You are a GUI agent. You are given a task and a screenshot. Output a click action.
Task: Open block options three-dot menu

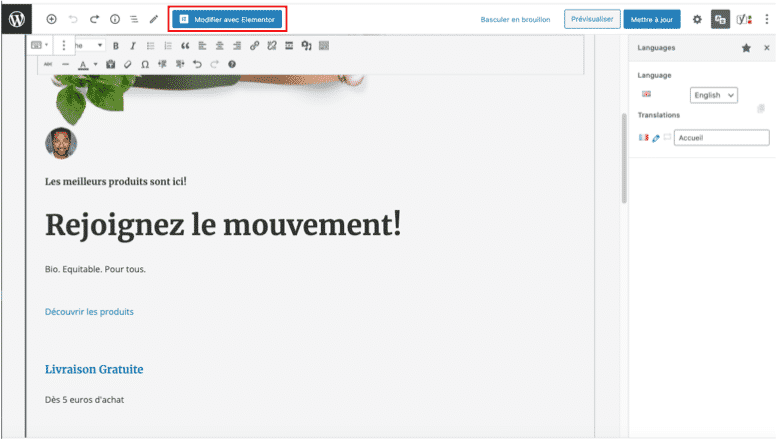click(64, 45)
